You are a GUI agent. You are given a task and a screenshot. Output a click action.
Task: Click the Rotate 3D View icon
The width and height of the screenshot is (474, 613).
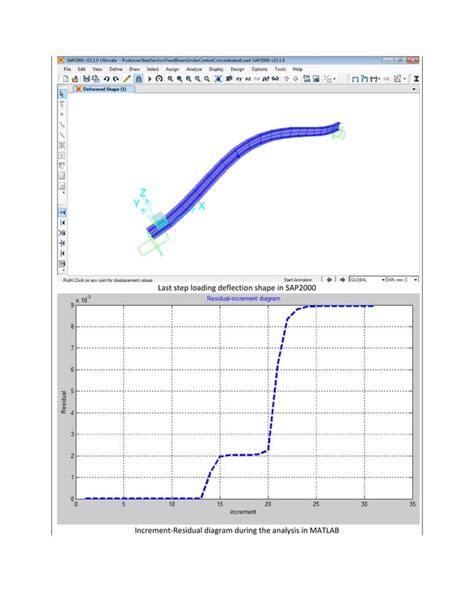pos(266,79)
